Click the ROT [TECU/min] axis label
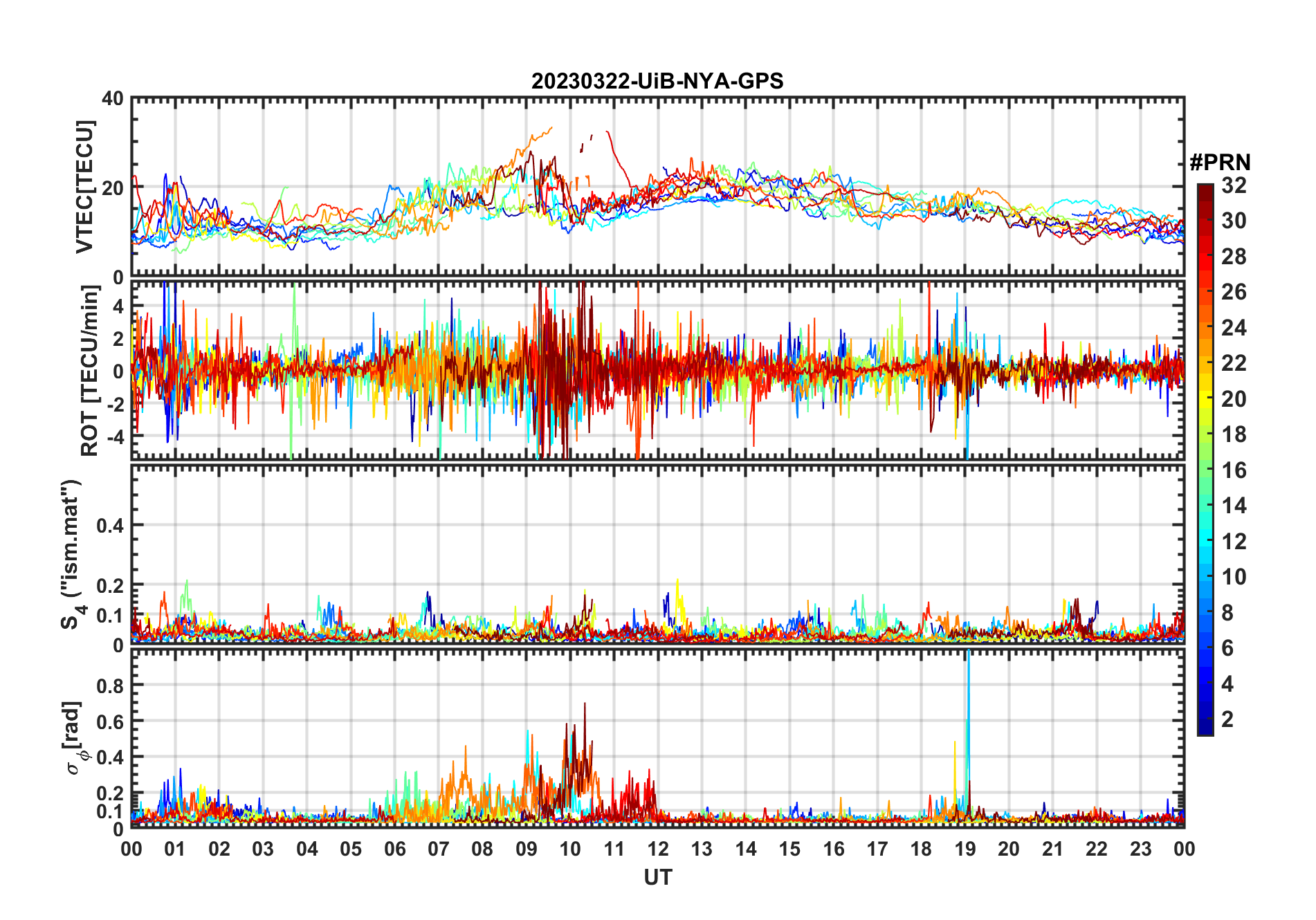Image resolution: width=1316 pixels, height=920 pixels. 90,371
